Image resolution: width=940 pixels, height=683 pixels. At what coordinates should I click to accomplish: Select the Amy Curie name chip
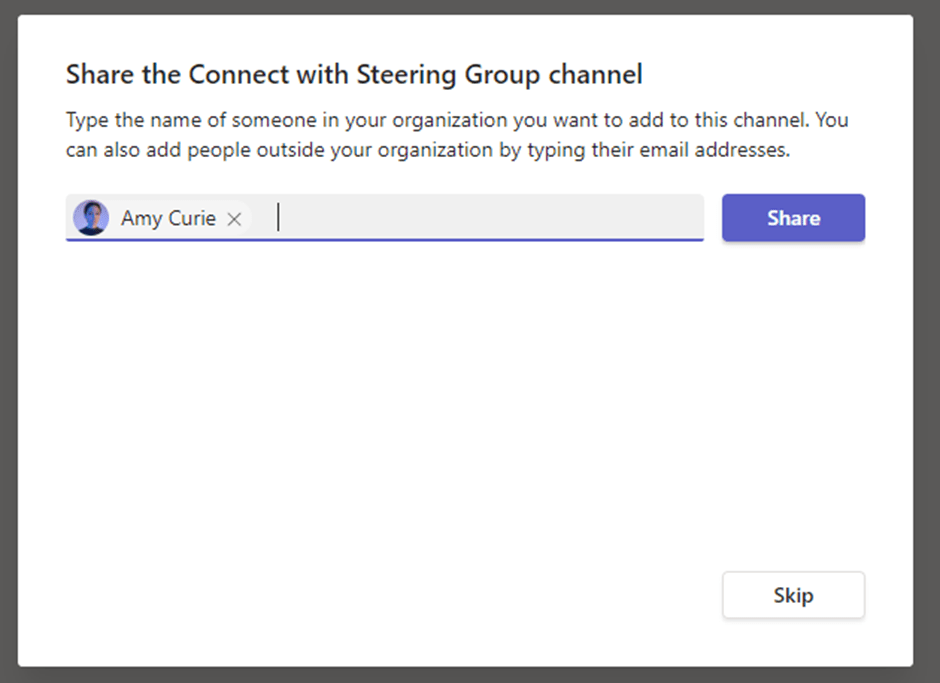168,218
